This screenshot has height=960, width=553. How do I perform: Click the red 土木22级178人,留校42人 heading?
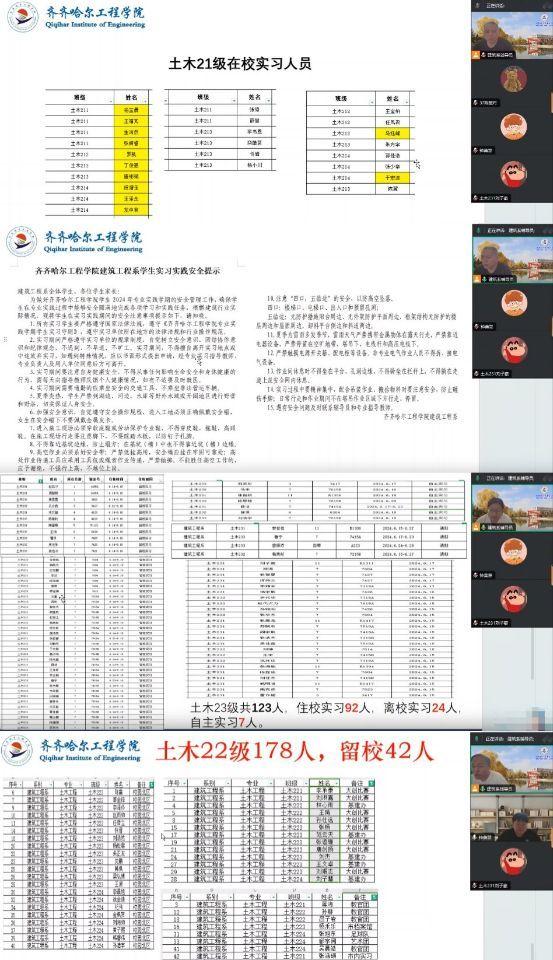point(295,751)
